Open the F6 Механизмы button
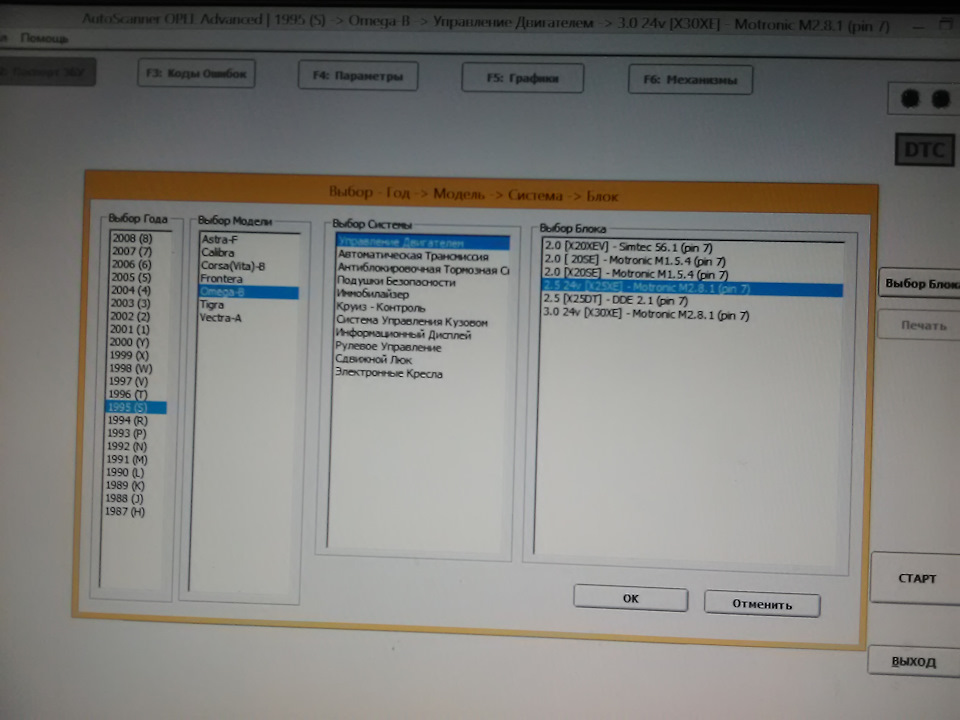 click(x=690, y=80)
